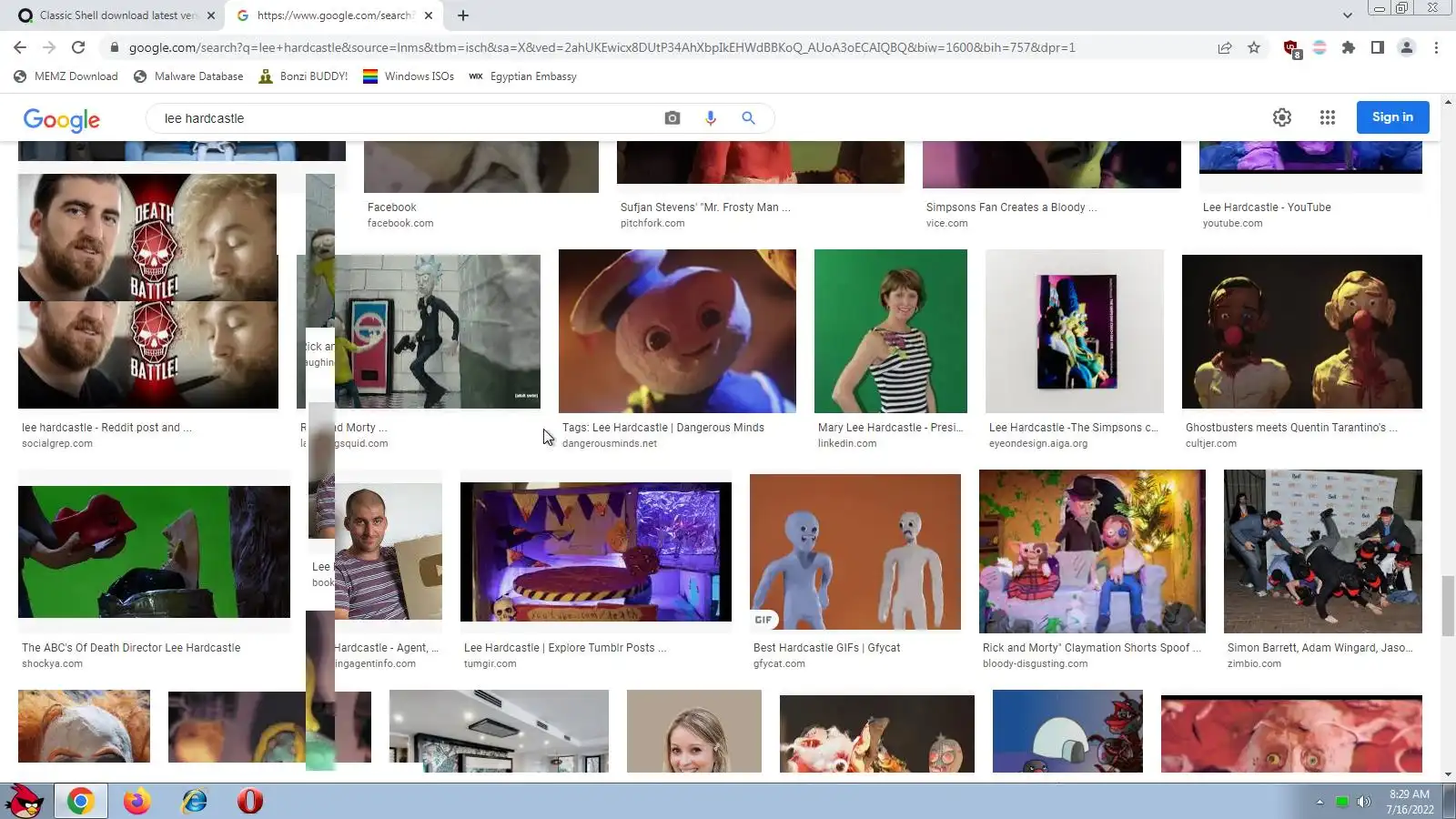Open the Simon Barrett zimbio photo

[1323, 551]
